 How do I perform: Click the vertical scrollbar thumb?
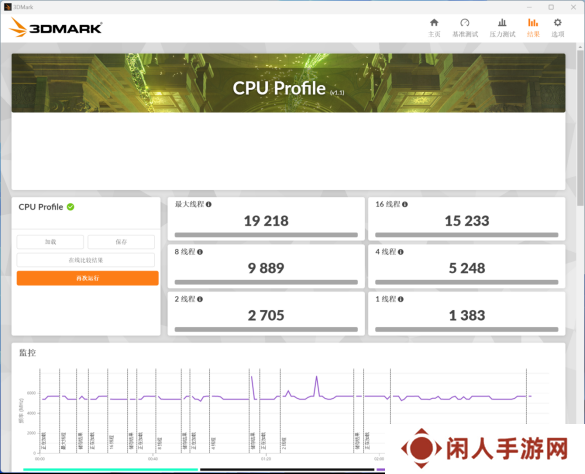click(580, 127)
